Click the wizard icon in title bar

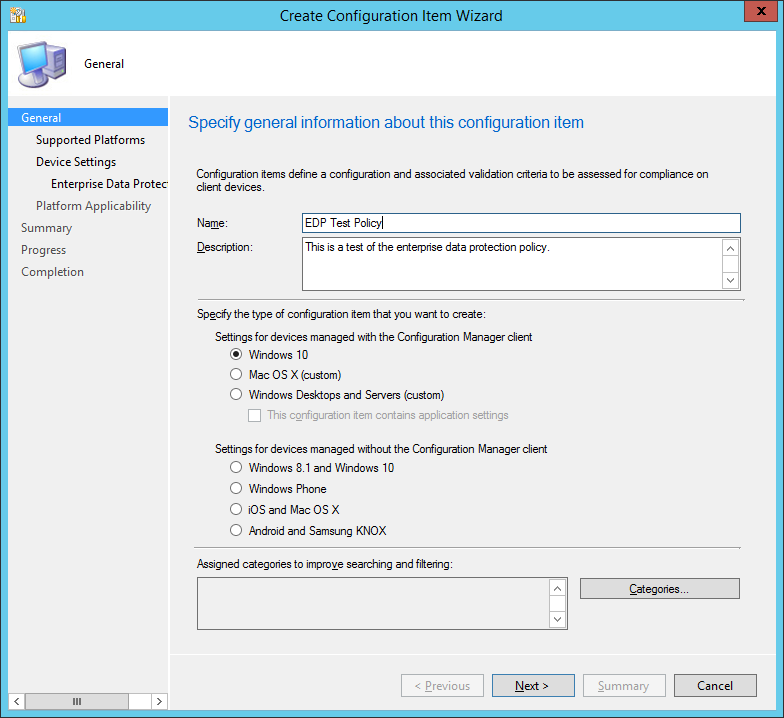point(17,15)
